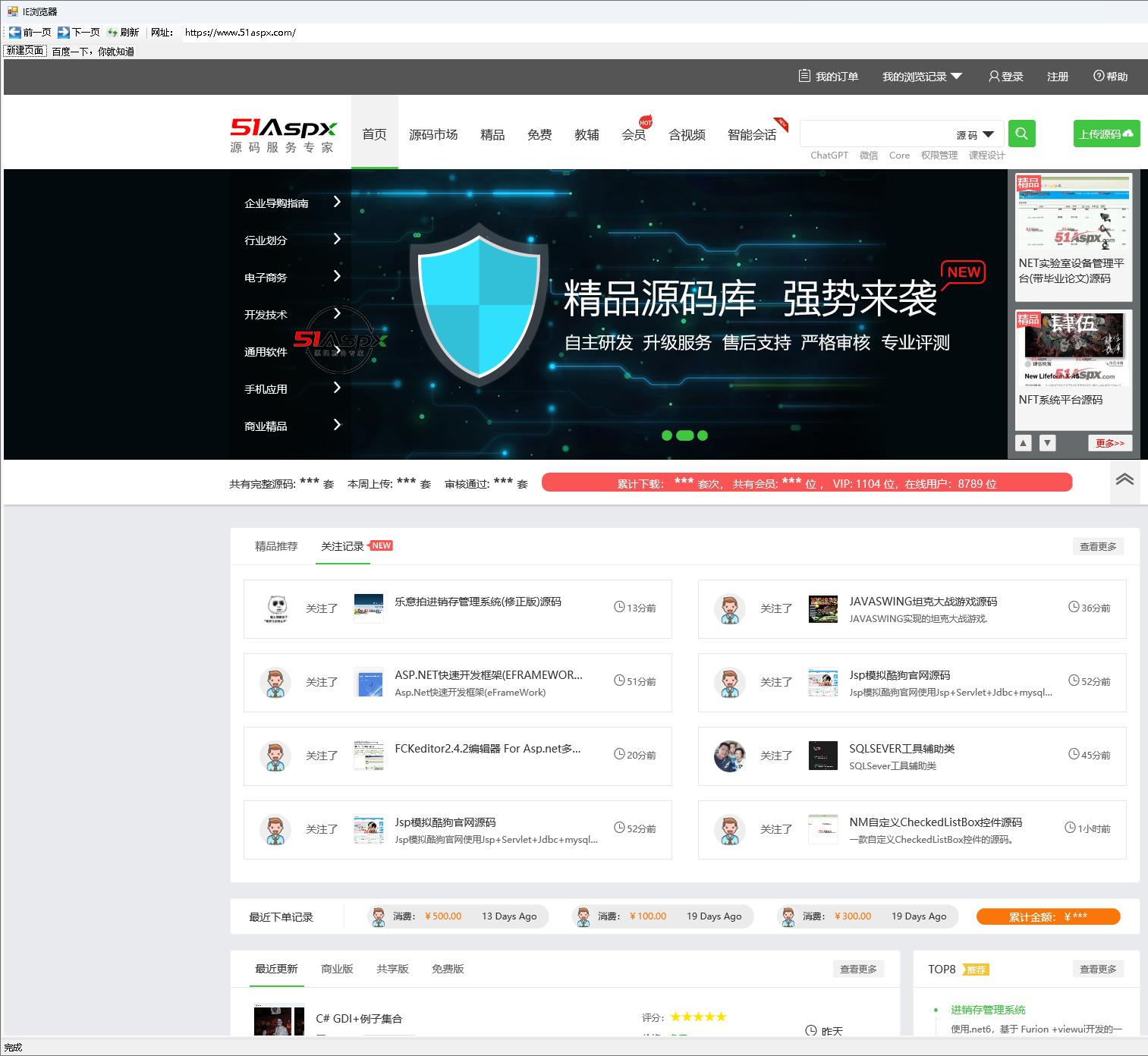Open the 源码 search type dropdown
1148x1056 pixels.
[975, 134]
